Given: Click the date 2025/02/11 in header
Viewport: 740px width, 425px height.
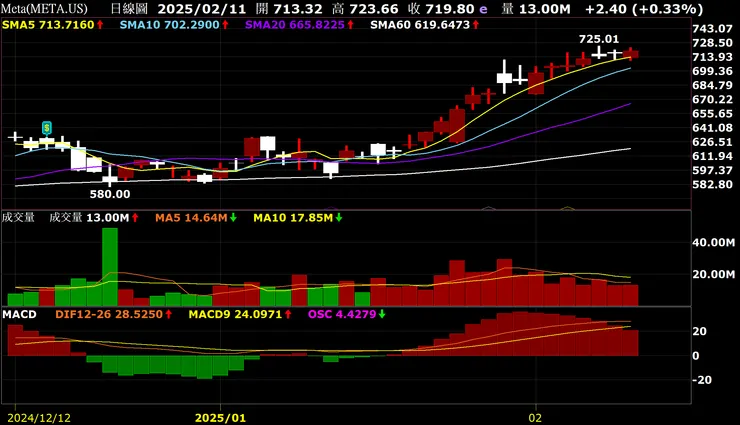Looking at the screenshot, I should (202, 9).
